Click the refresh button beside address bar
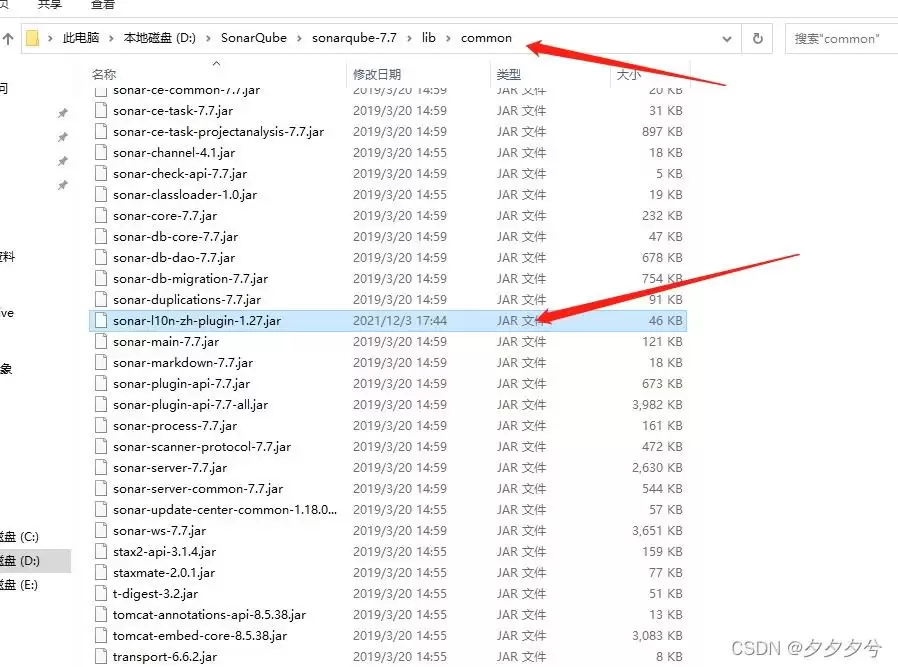Screen dimensions: 898x667 (x=757, y=38)
